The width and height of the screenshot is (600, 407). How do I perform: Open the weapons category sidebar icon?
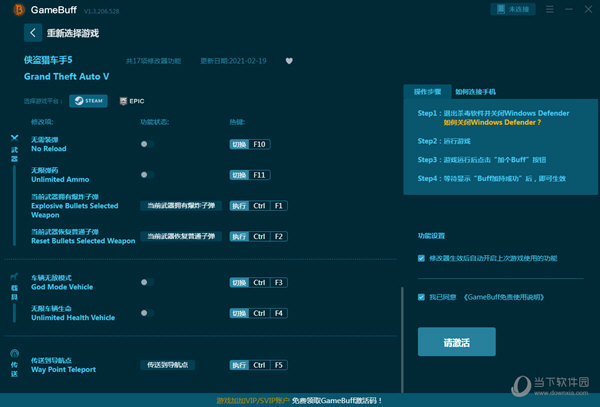click(x=14, y=152)
